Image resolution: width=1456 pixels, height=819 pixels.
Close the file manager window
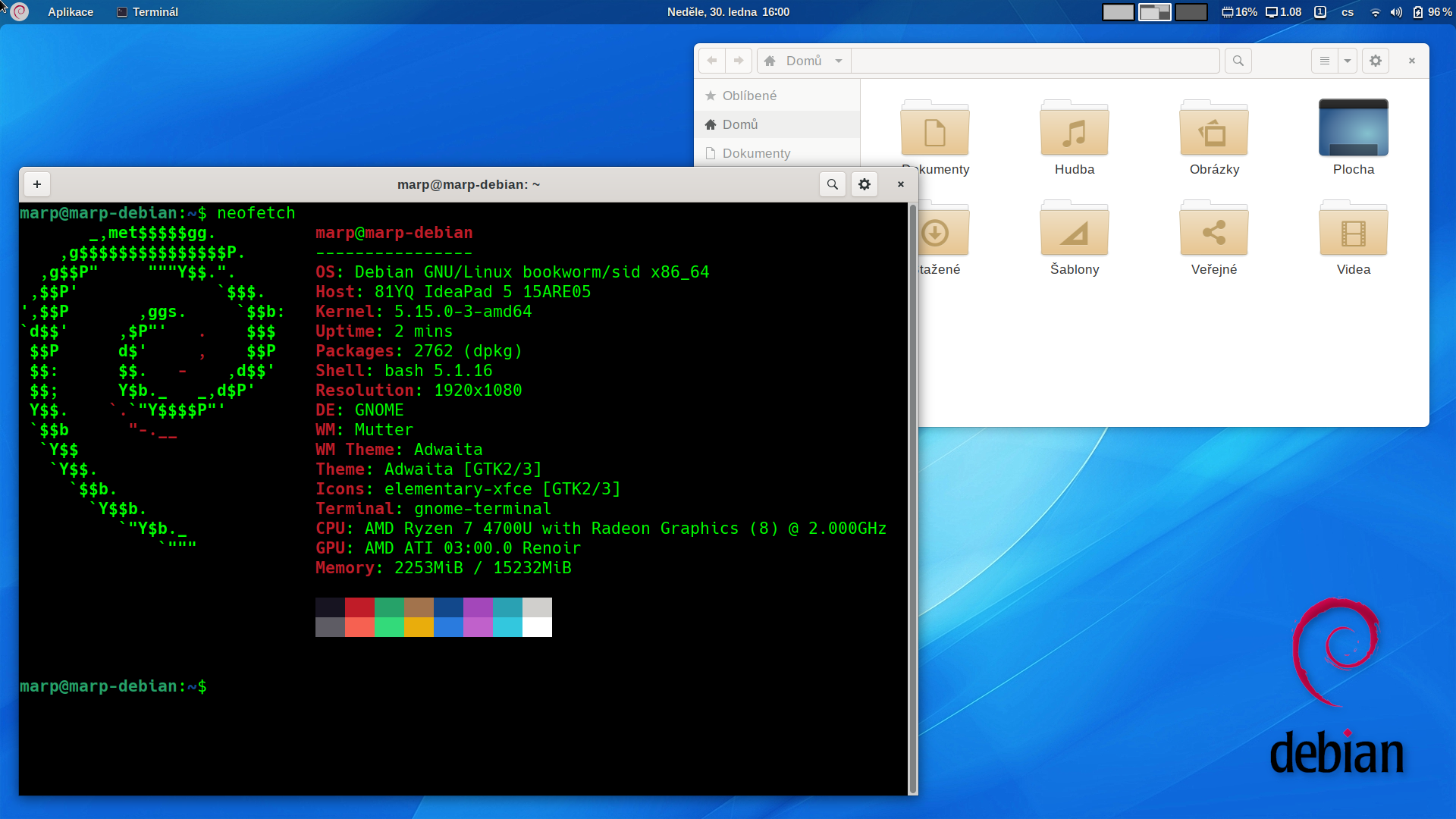1412,61
